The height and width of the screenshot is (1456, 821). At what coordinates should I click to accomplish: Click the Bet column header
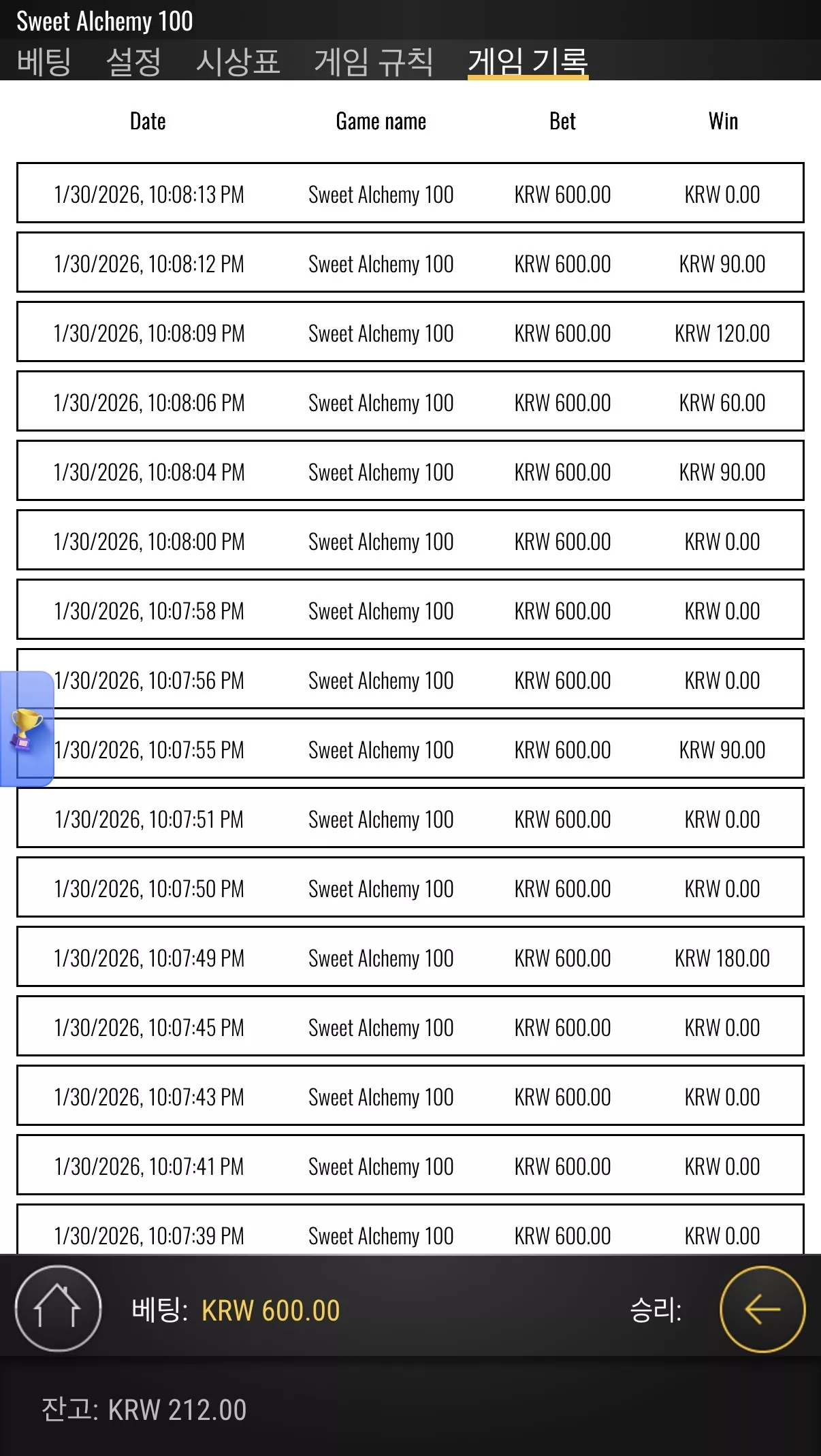pos(562,121)
